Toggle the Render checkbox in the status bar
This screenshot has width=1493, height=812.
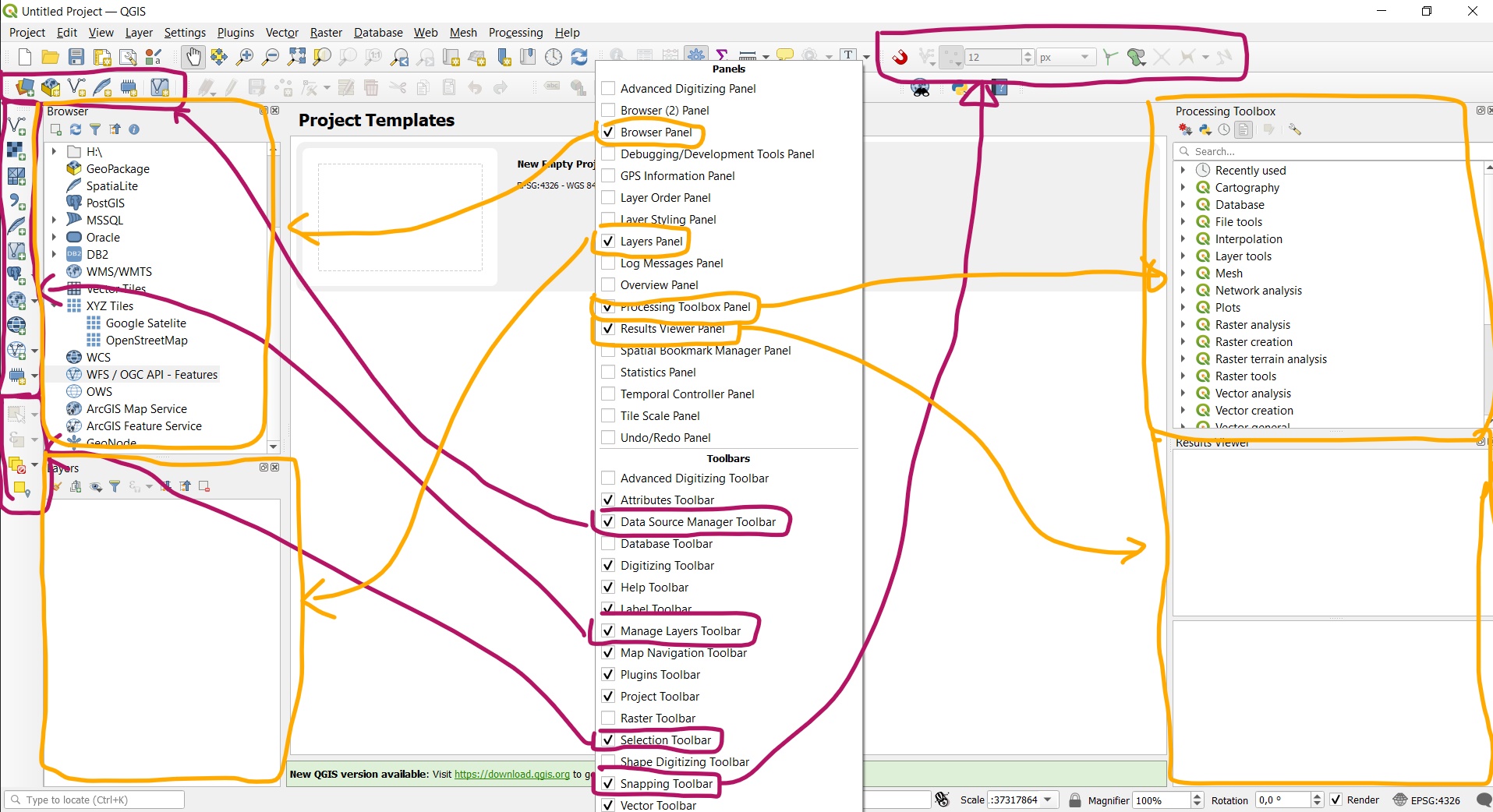[x=1336, y=800]
